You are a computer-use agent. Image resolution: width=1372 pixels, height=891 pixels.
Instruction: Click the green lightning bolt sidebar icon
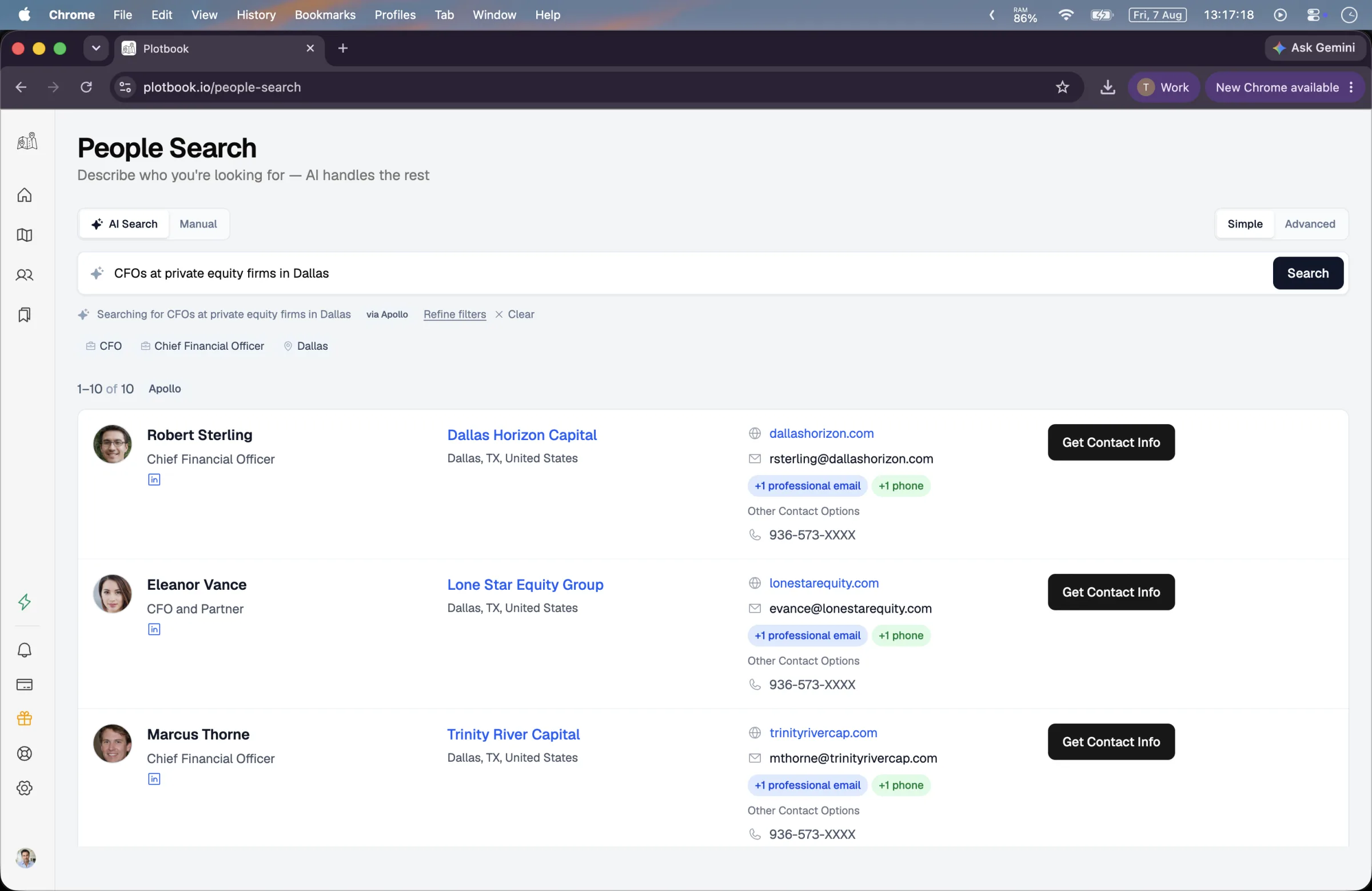tap(24, 602)
